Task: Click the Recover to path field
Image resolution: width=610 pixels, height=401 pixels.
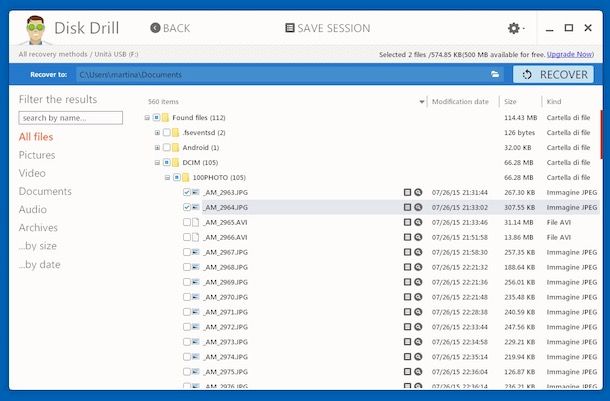Action: tap(289, 74)
